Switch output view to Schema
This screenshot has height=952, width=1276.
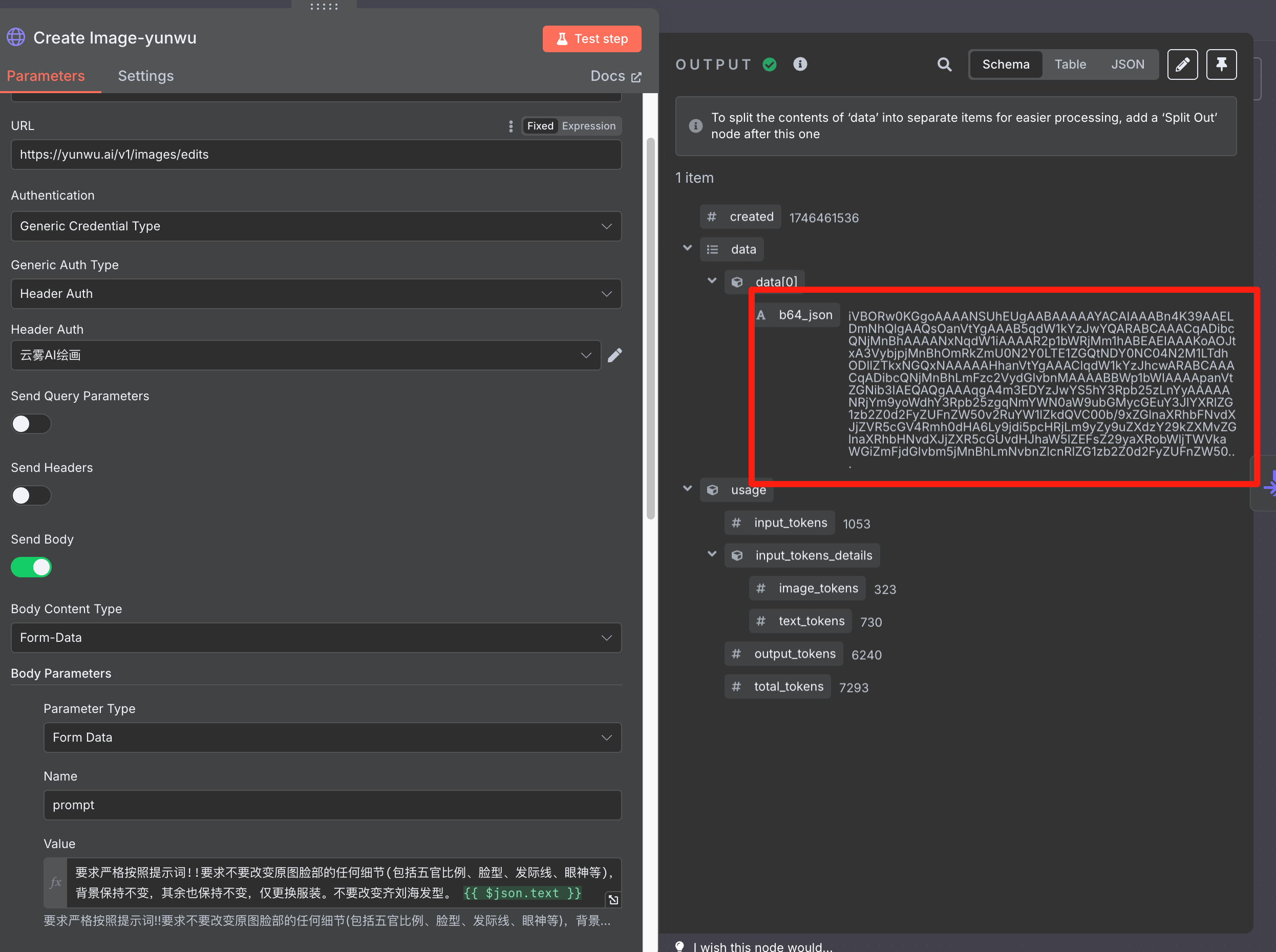(1006, 64)
